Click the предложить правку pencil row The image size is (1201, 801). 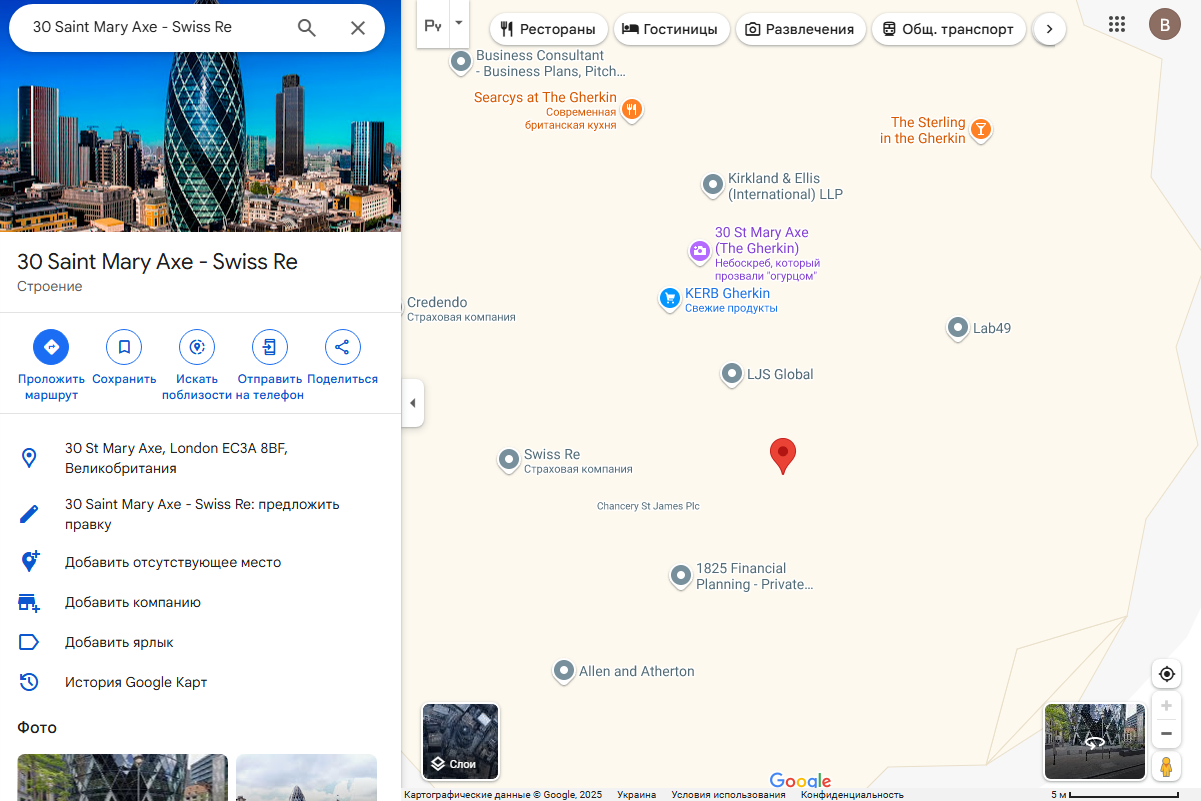(x=200, y=514)
